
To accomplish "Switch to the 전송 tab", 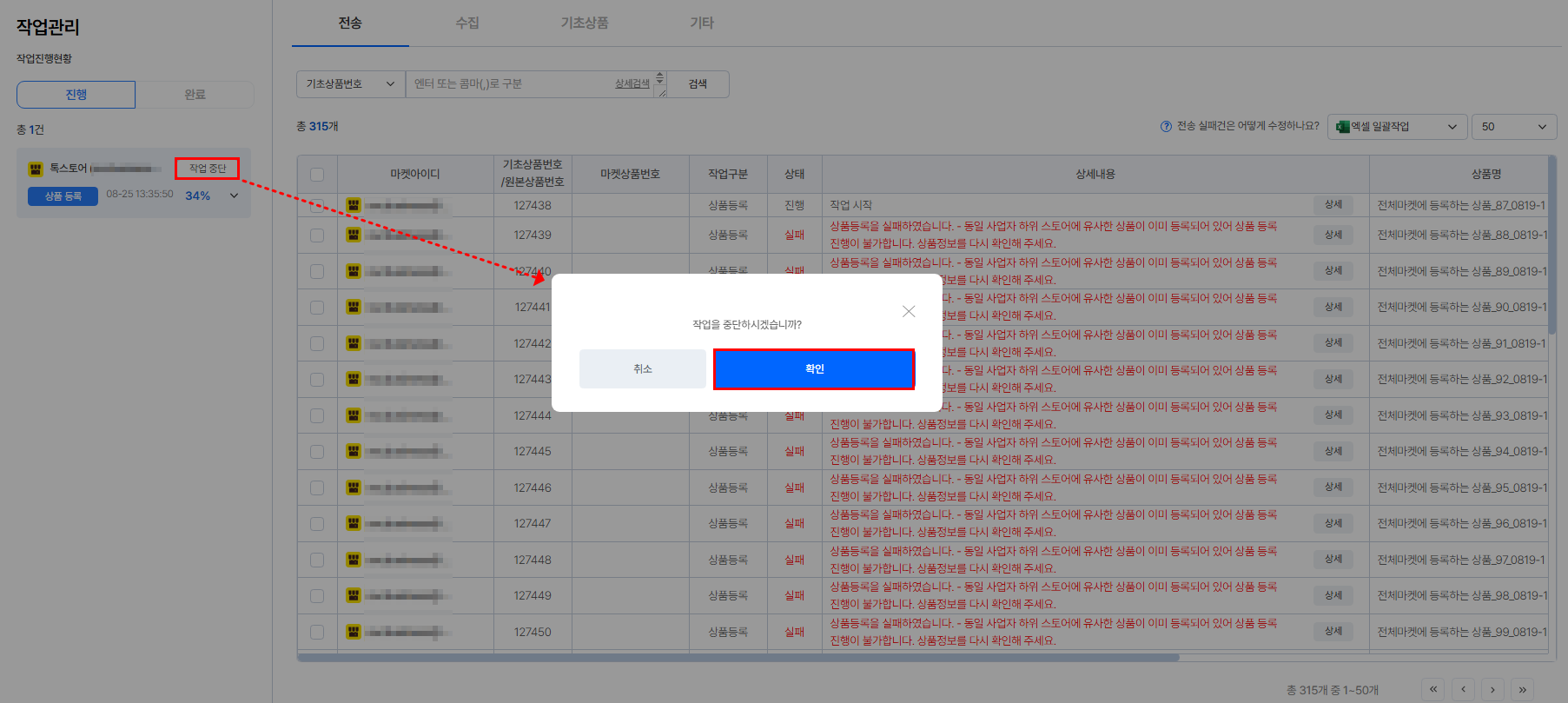I will (x=350, y=23).
